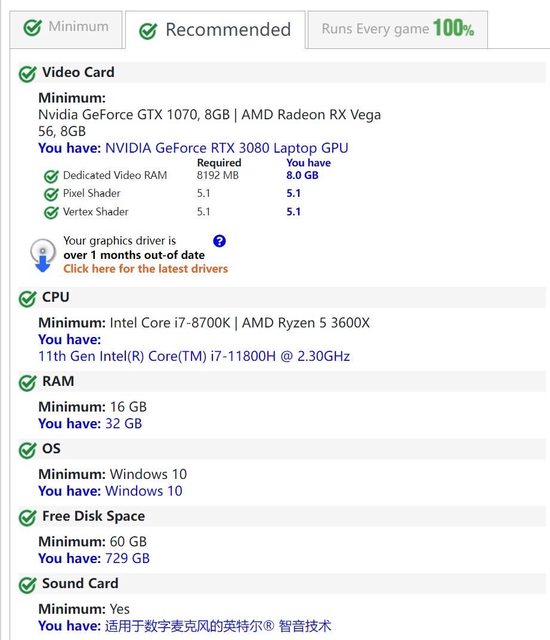Click the NVIDIA GeForce RTX 3080 Laptop GPU text
The width and height of the screenshot is (550, 640).
[x=227, y=148]
